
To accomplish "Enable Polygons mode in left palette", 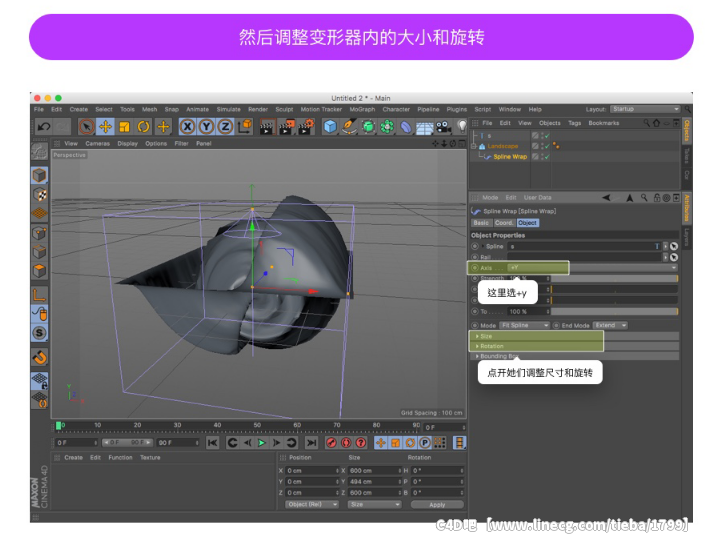I will (40, 271).
